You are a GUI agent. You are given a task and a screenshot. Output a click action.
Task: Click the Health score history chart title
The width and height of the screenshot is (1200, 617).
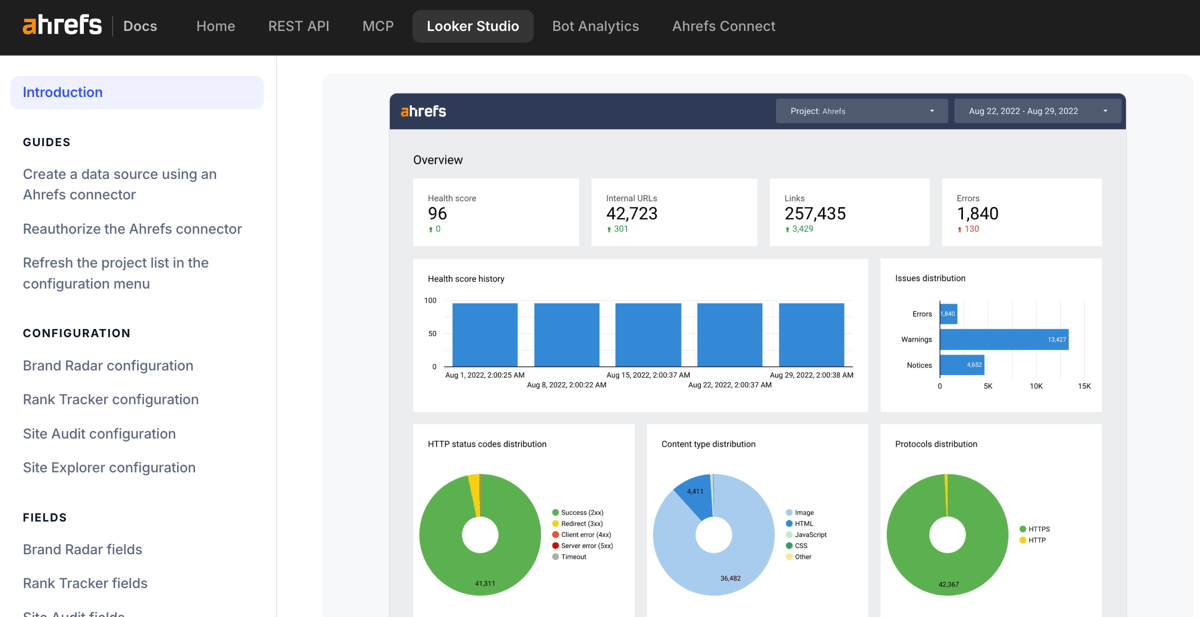tap(466, 279)
